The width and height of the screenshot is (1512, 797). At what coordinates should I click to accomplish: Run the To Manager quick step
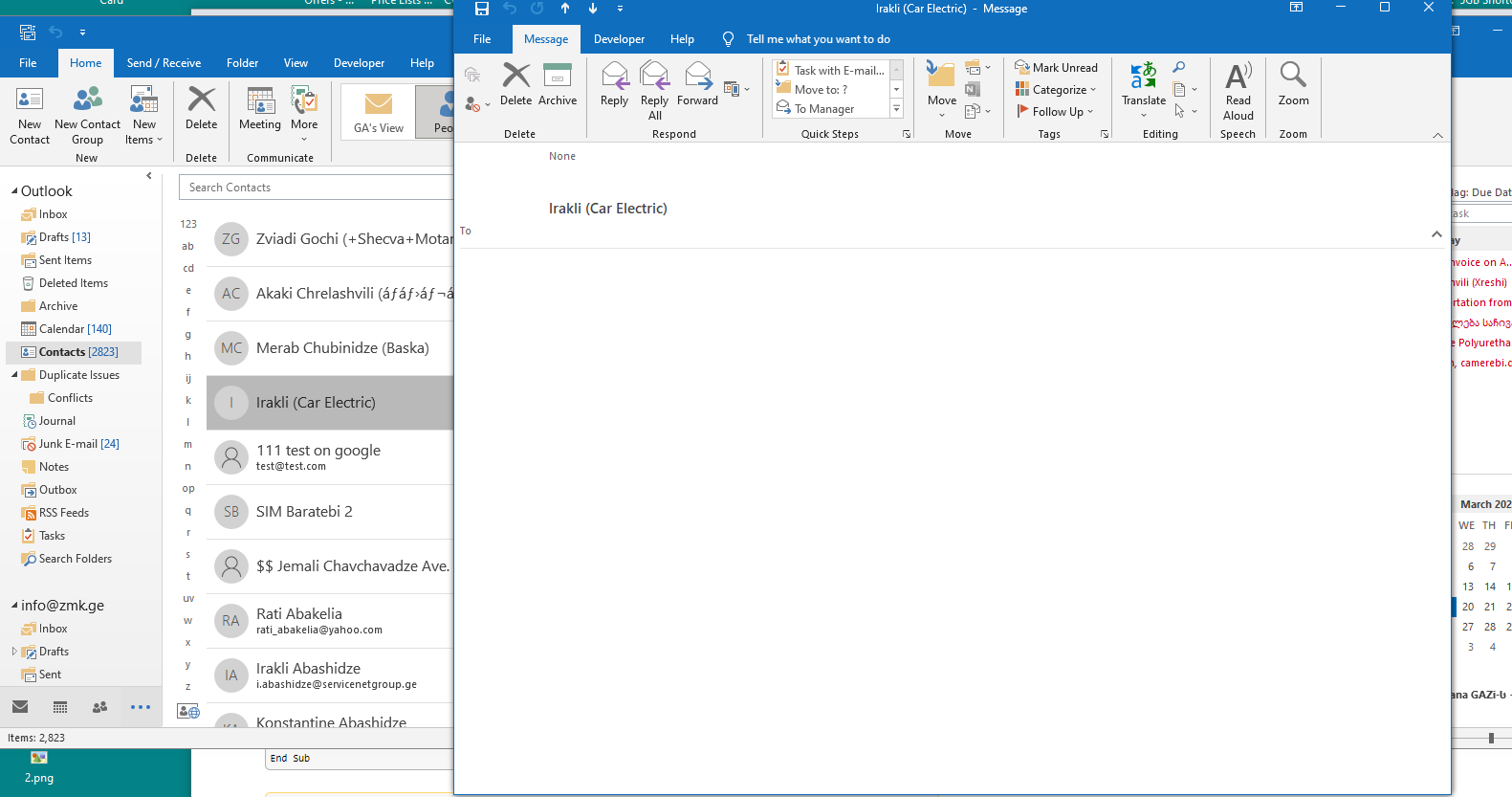coord(831,109)
